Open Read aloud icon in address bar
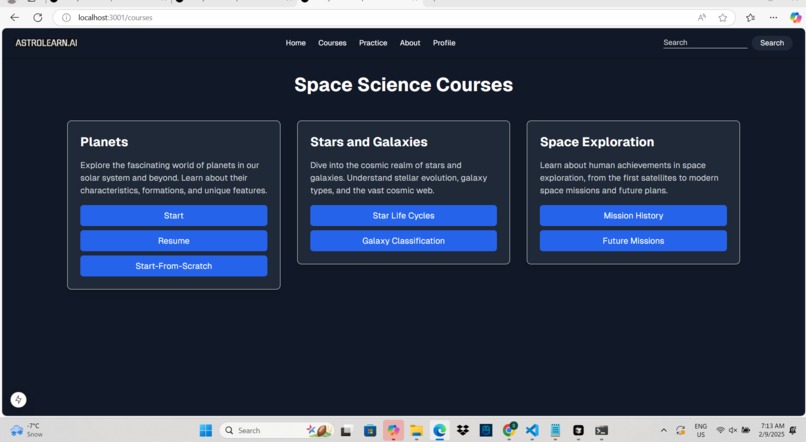The width and height of the screenshot is (806, 442). (x=702, y=17)
